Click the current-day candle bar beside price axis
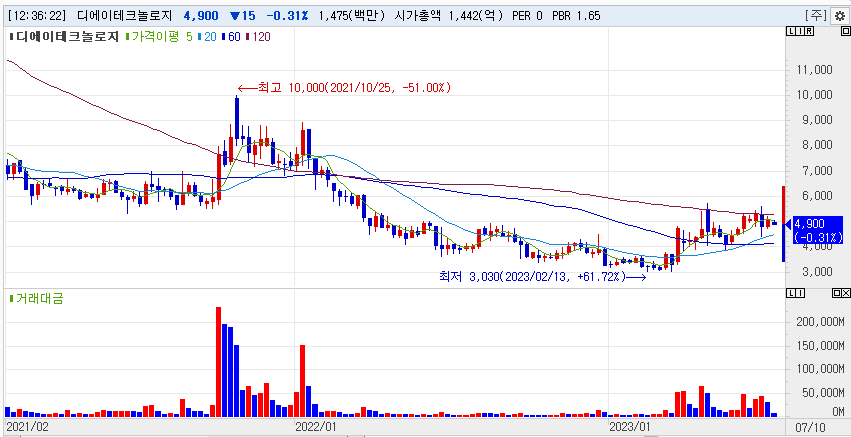This screenshot has height=437, width=851. tap(783, 224)
